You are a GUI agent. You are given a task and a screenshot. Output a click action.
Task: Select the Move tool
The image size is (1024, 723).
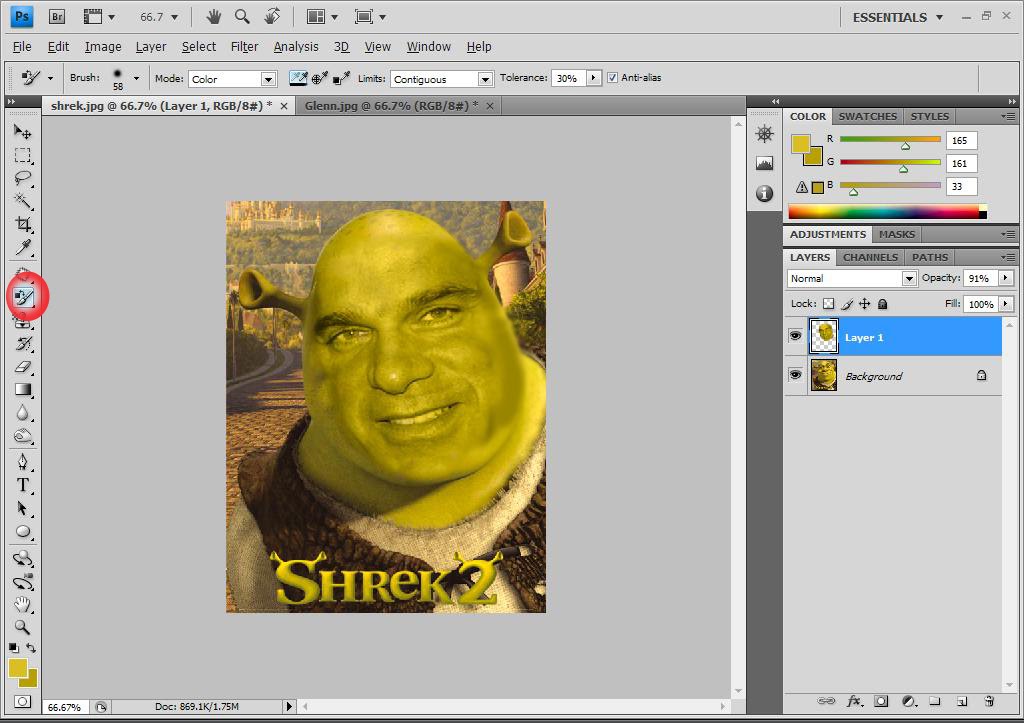[23, 132]
